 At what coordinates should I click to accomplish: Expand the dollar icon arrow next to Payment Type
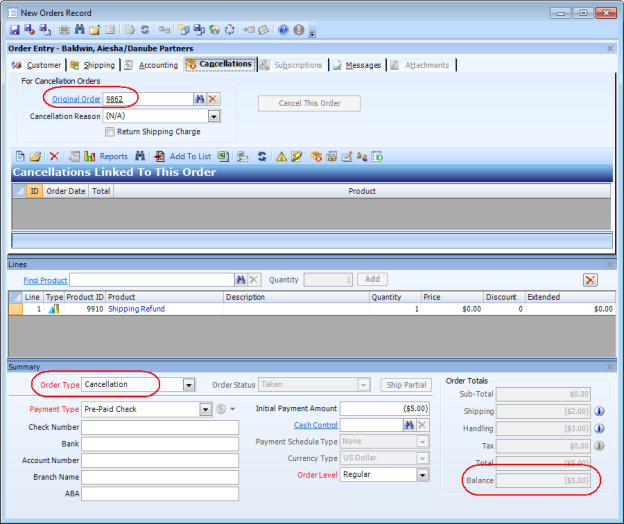(233, 409)
